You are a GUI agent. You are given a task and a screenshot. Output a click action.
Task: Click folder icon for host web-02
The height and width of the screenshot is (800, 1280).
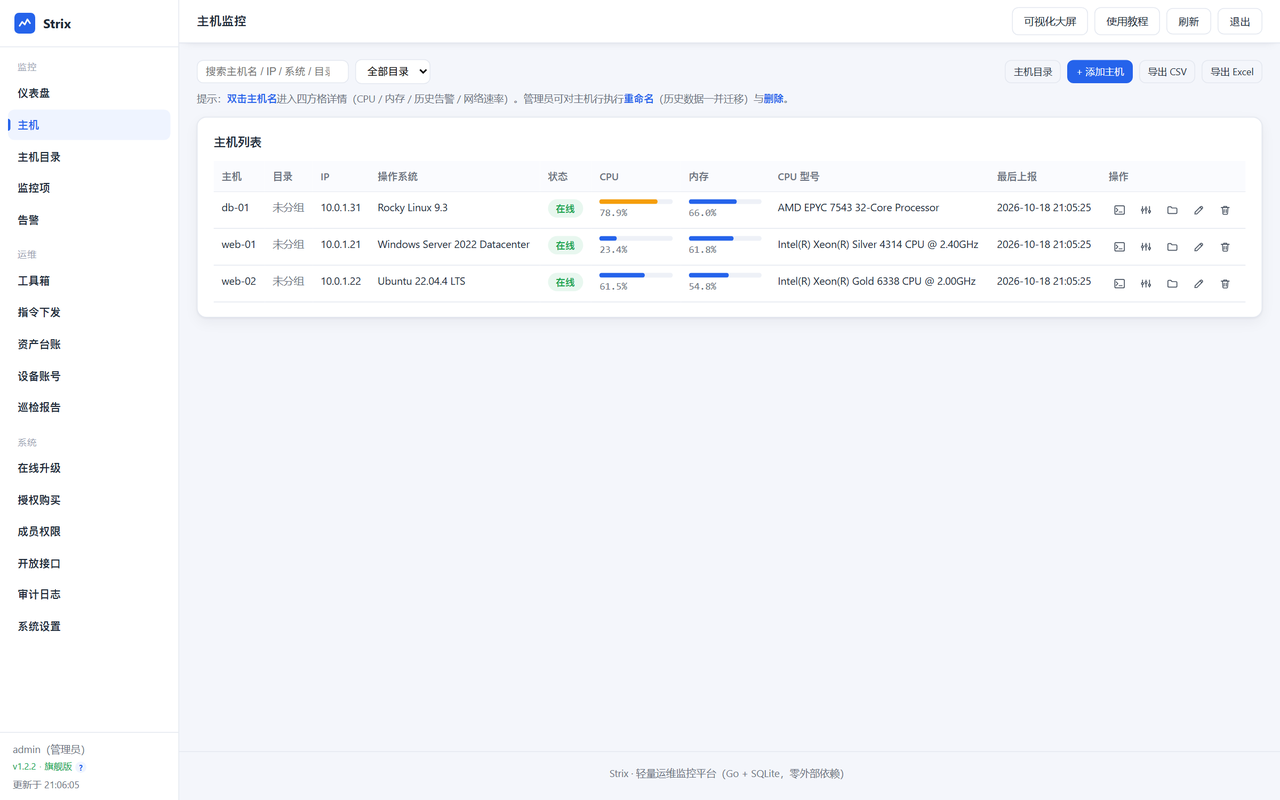pyautogui.click(x=1172, y=284)
